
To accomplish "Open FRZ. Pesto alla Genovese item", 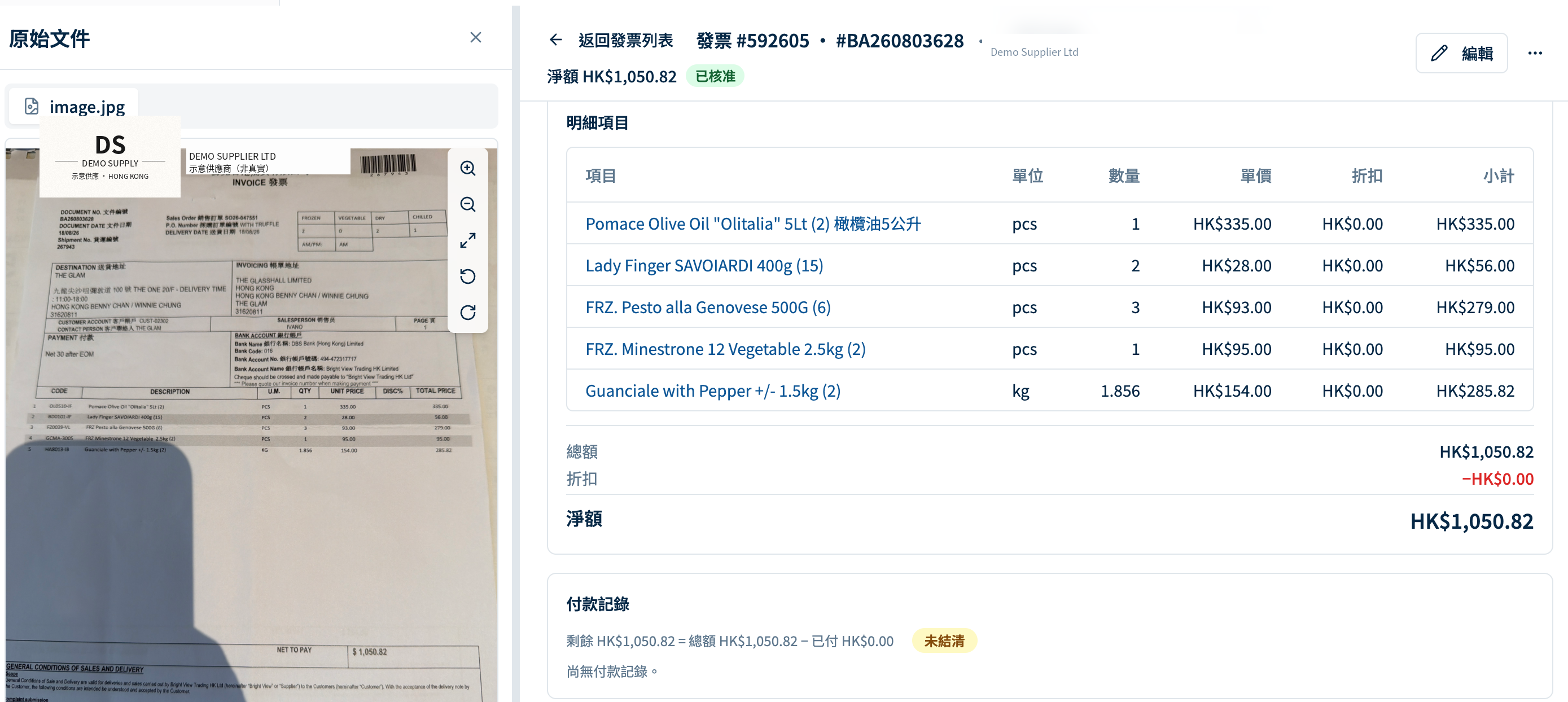I will (x=708, y=307).
